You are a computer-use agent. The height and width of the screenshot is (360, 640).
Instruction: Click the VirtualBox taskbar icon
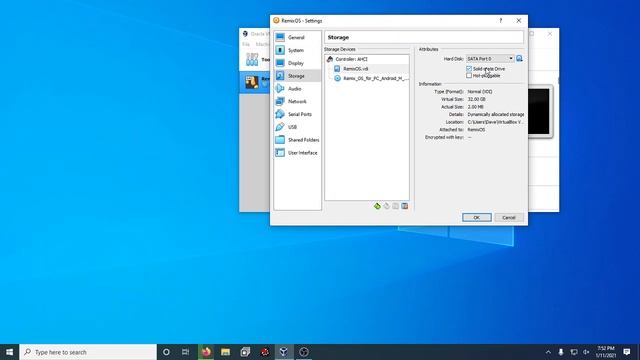pyautogui.click(x=284, y=352)
